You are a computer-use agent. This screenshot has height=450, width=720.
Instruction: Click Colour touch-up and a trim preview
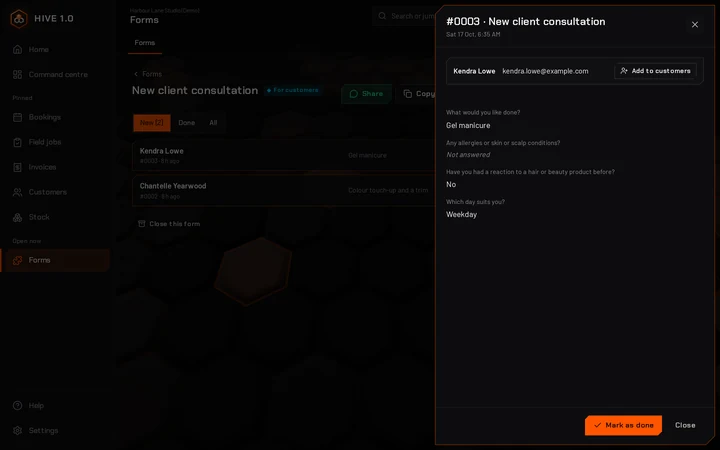point(388,190)
